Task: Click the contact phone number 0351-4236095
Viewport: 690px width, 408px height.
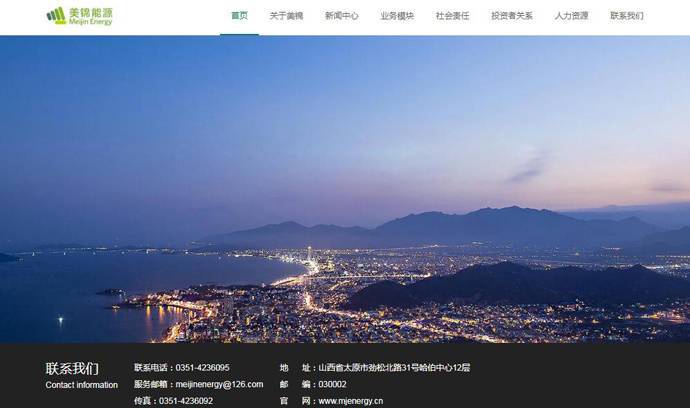Action: click(x=202, y=368)
